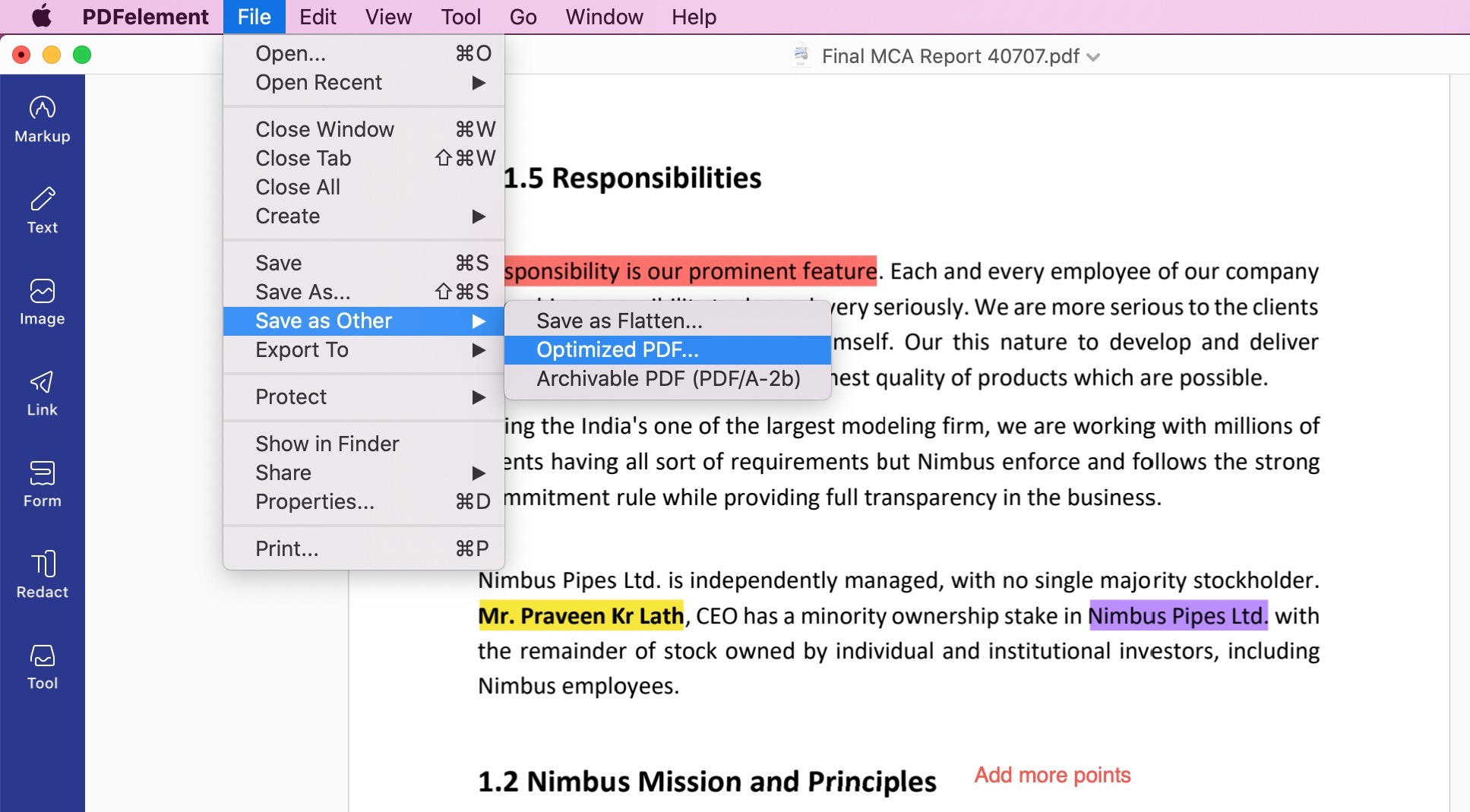Open the document title dropdown chevron
Screen dimensions: 1470x812
1093,57
